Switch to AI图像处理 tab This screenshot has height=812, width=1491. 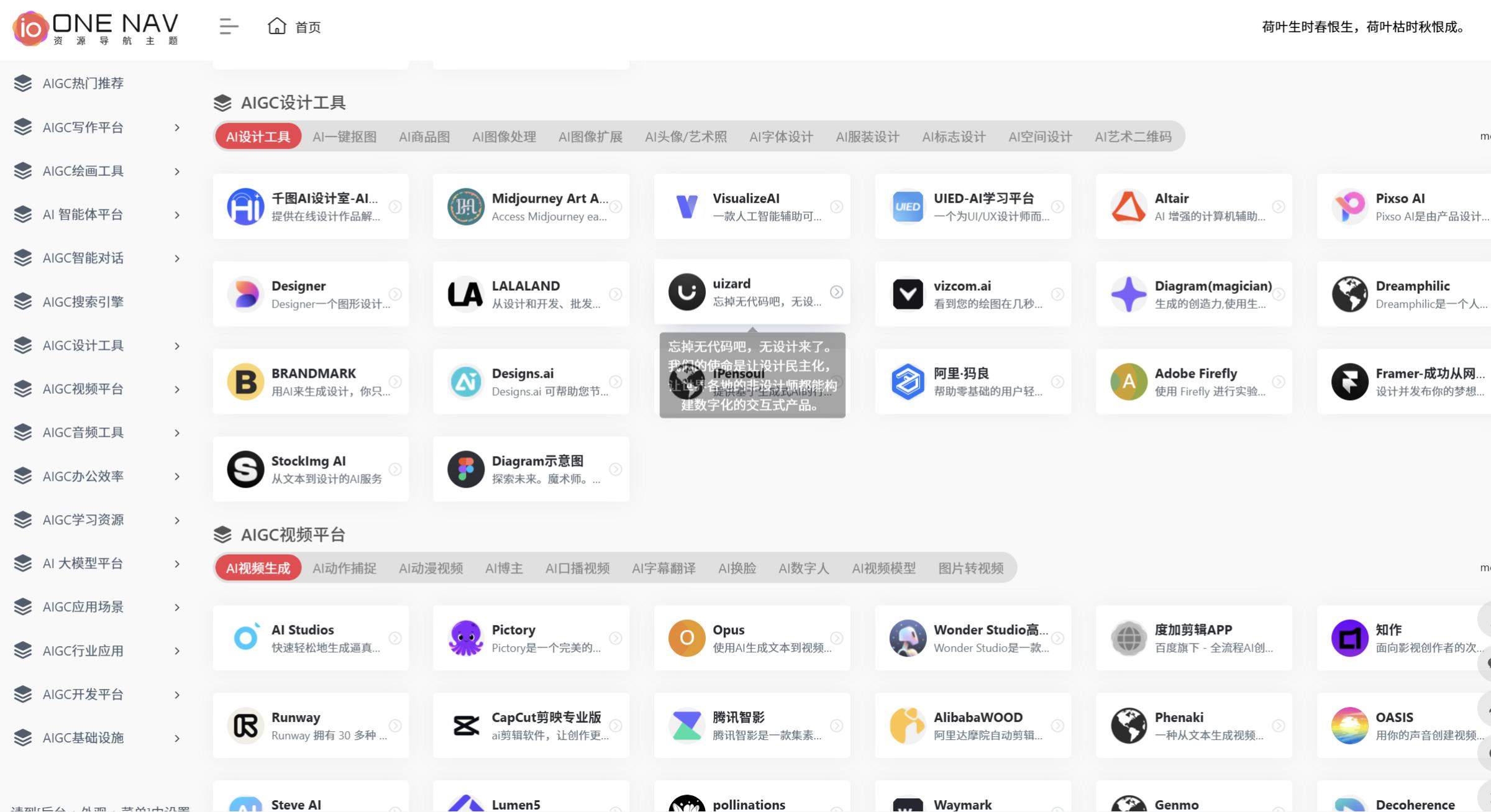pos(504,137)
